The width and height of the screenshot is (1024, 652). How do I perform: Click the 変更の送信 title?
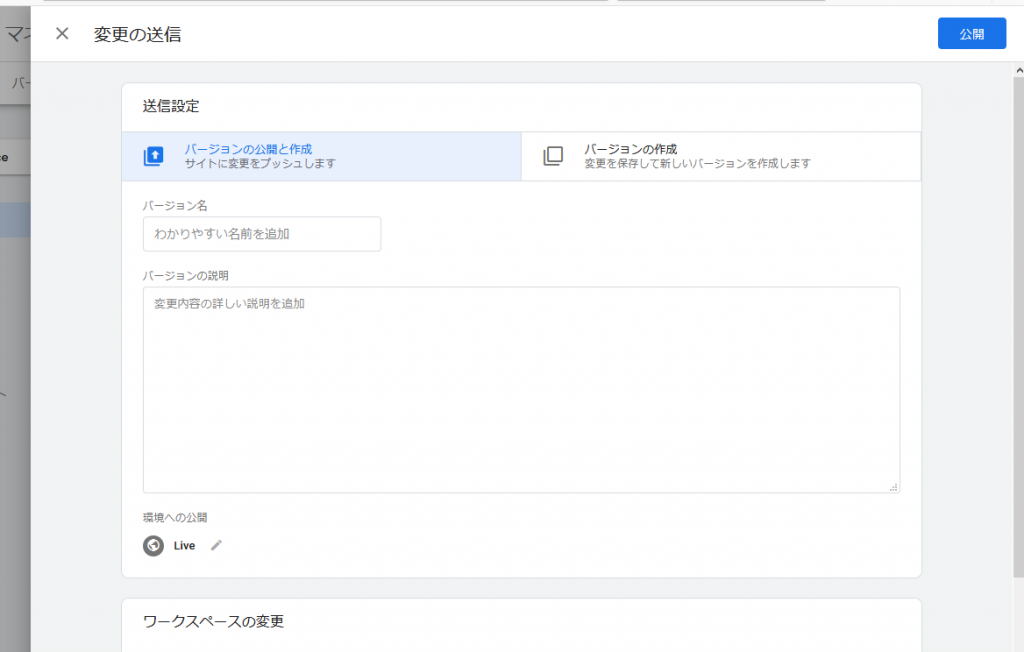coord(137,34)
